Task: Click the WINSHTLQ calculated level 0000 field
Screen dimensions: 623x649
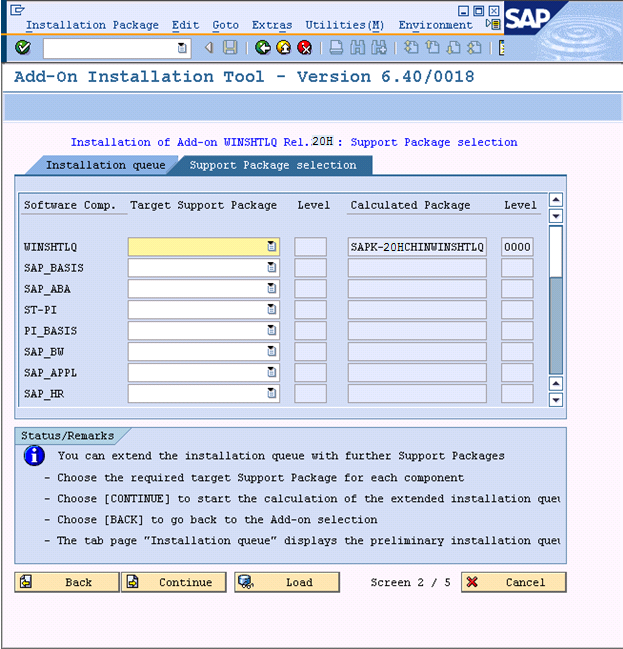Action: pos(517,247)
